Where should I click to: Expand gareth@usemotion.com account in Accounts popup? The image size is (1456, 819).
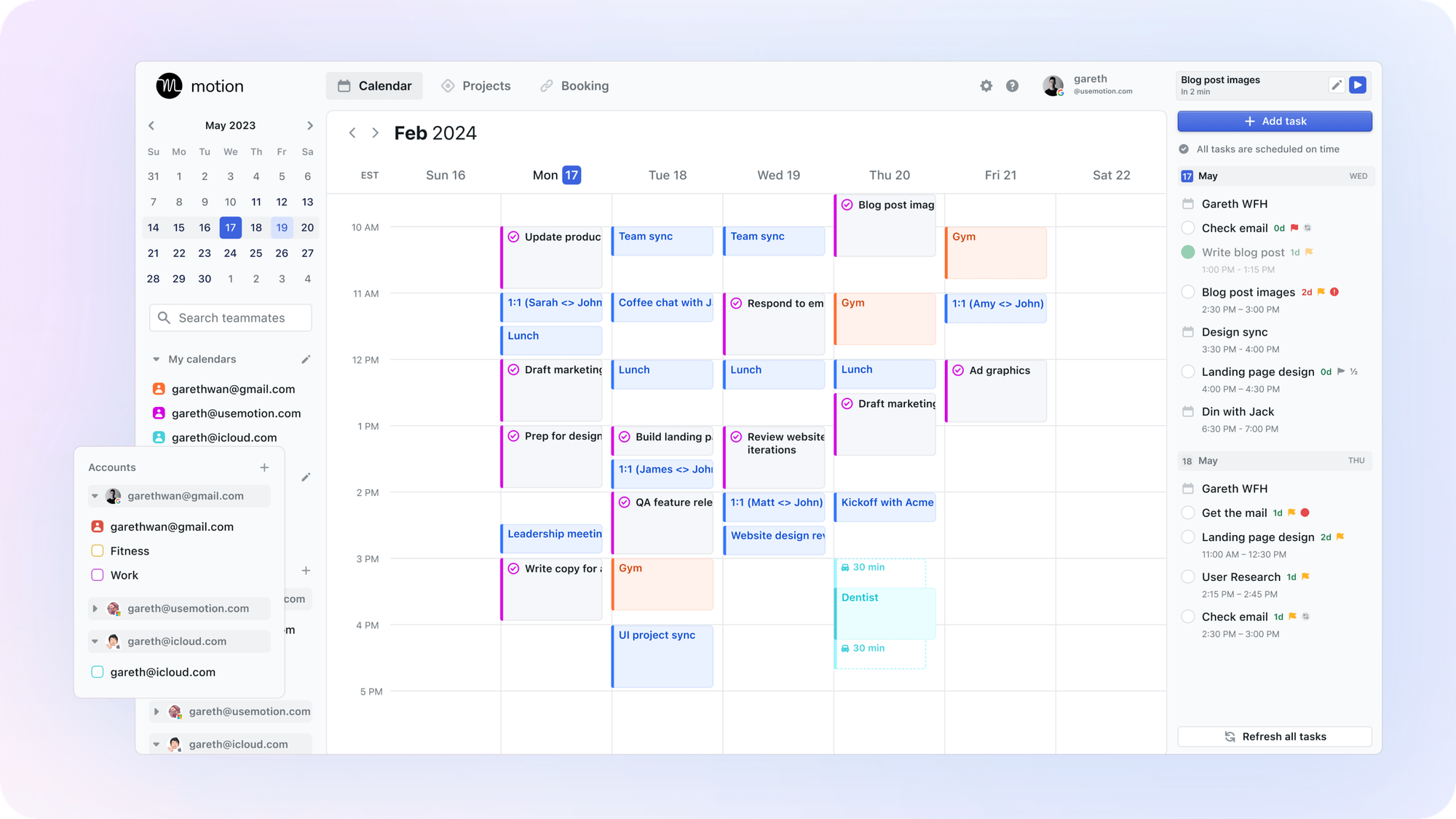click(95, 609)
